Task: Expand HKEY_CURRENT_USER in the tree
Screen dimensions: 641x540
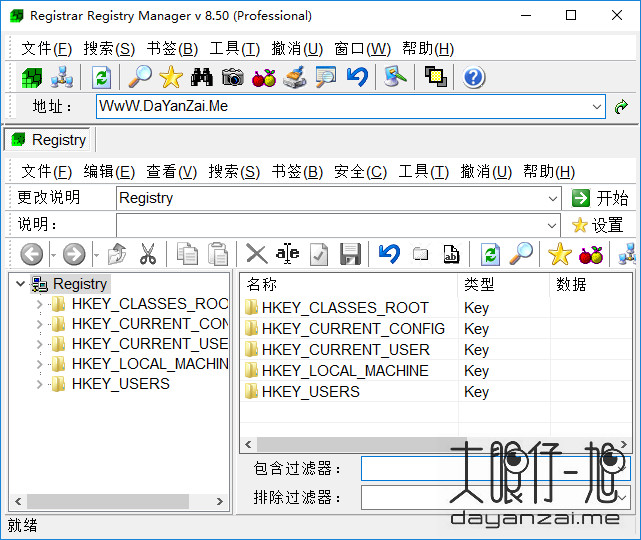Action: tap(40, 344)
